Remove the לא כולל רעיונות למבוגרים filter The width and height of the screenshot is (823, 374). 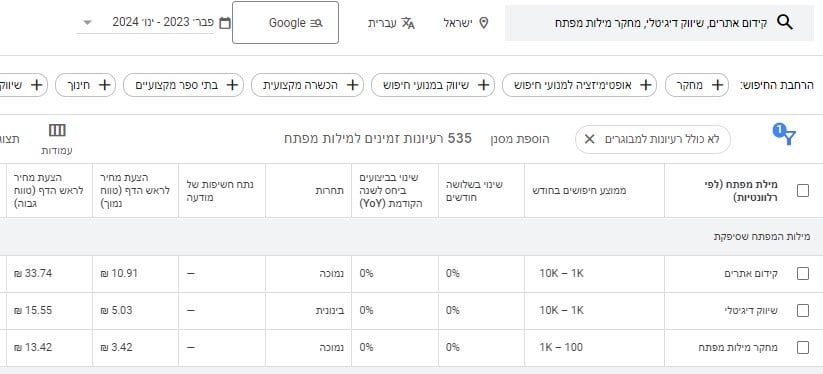[589, 139]
